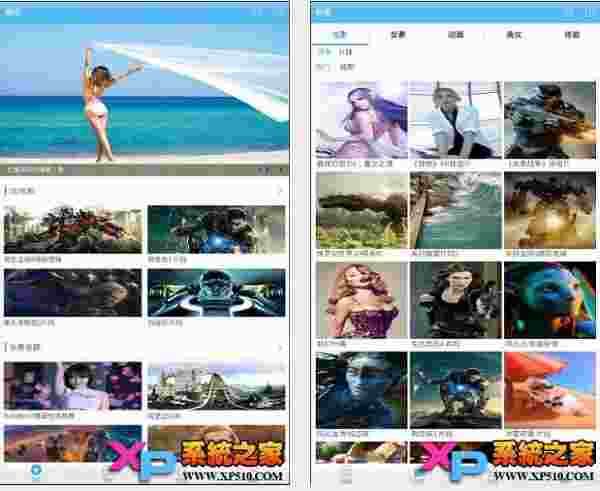Open the dark blue-faced man thumbnail

coord(362,390)
